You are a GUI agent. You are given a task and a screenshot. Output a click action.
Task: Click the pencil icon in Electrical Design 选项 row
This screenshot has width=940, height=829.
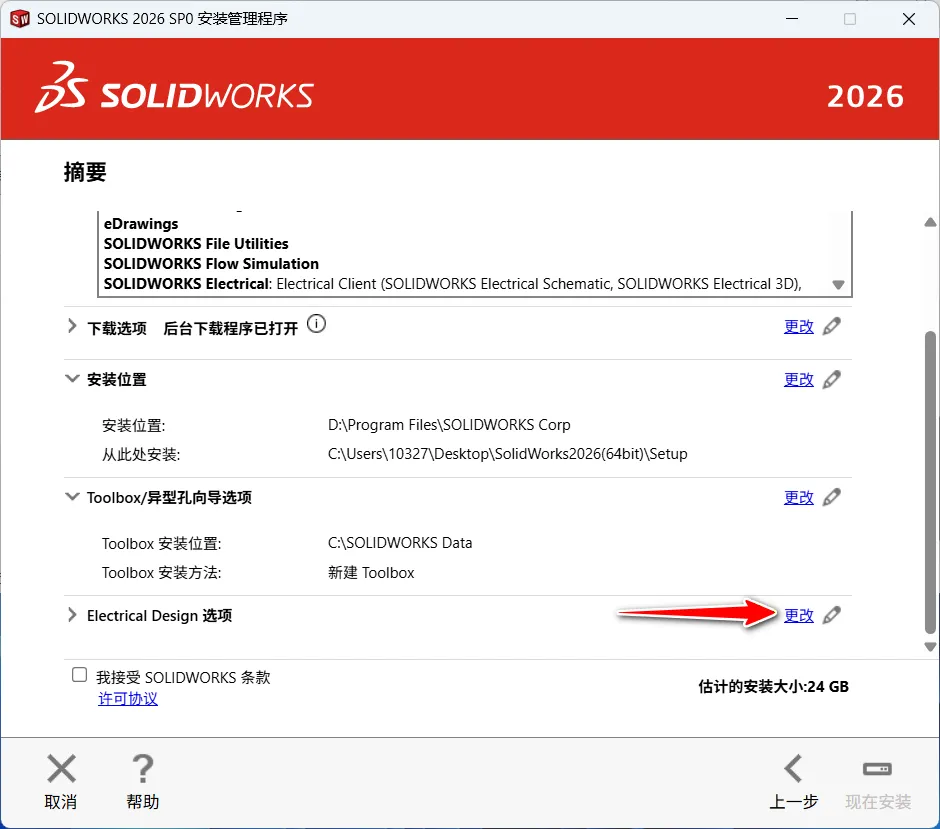tap(831, 615)
